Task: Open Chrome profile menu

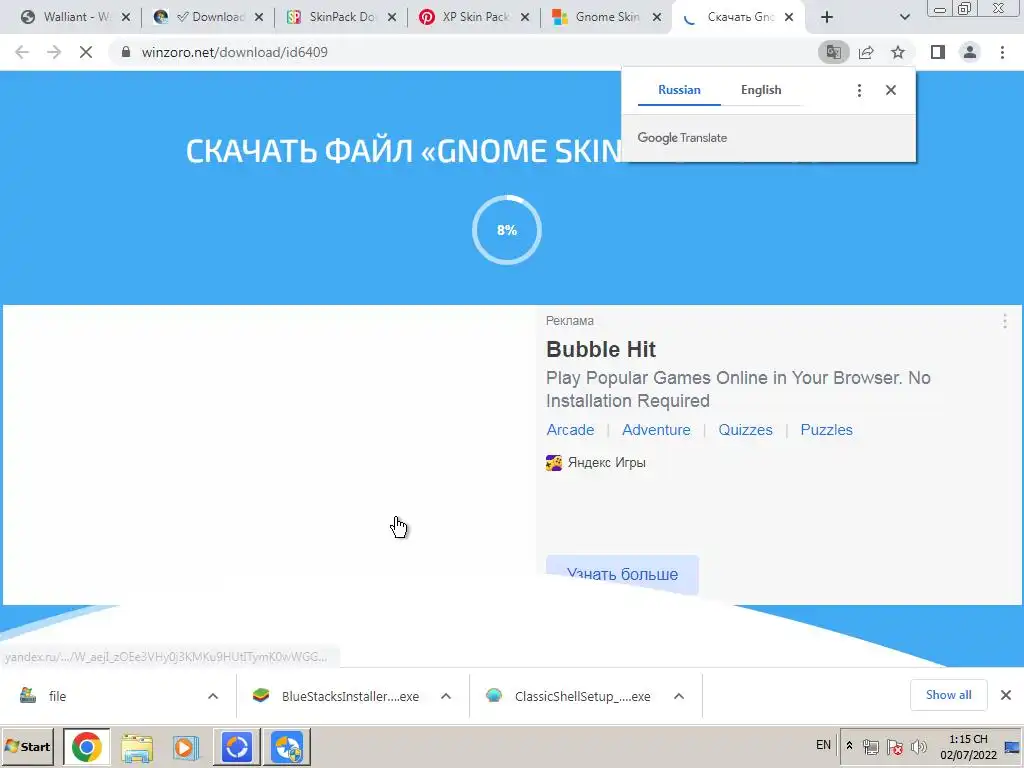Action: 970,52
